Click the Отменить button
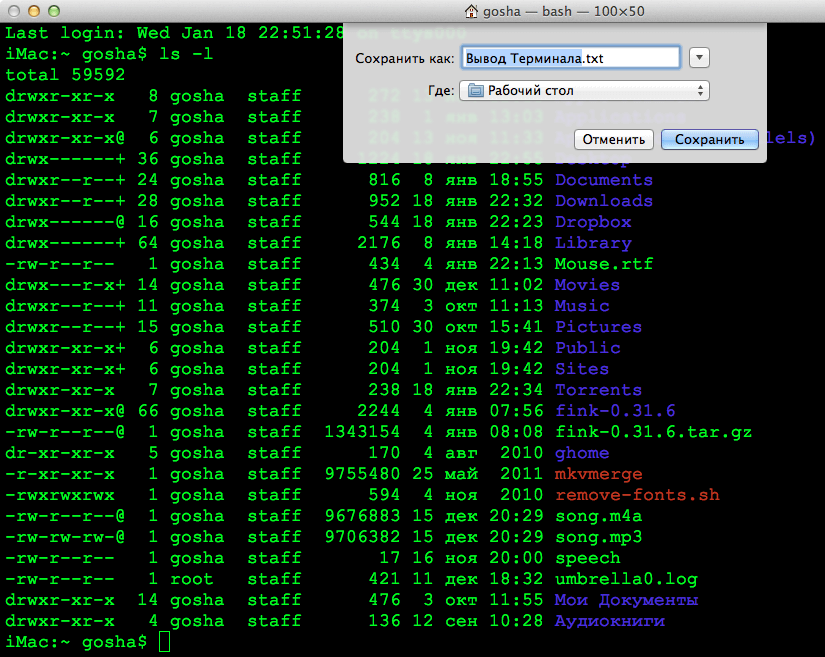825x657 pixels. pos(613,139)
